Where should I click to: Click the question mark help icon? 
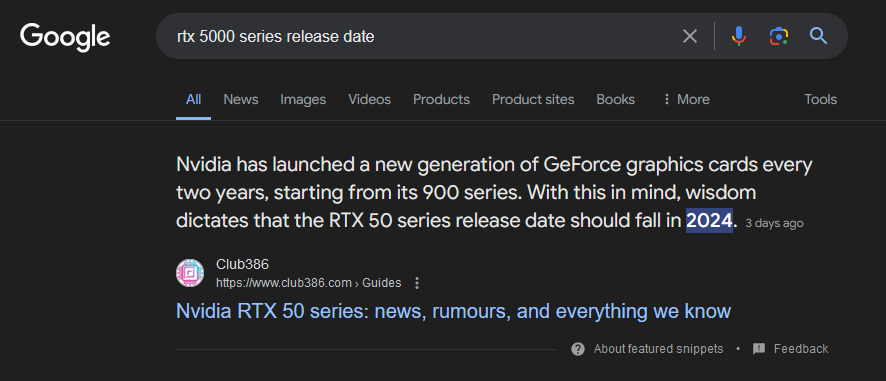[577, 349]
